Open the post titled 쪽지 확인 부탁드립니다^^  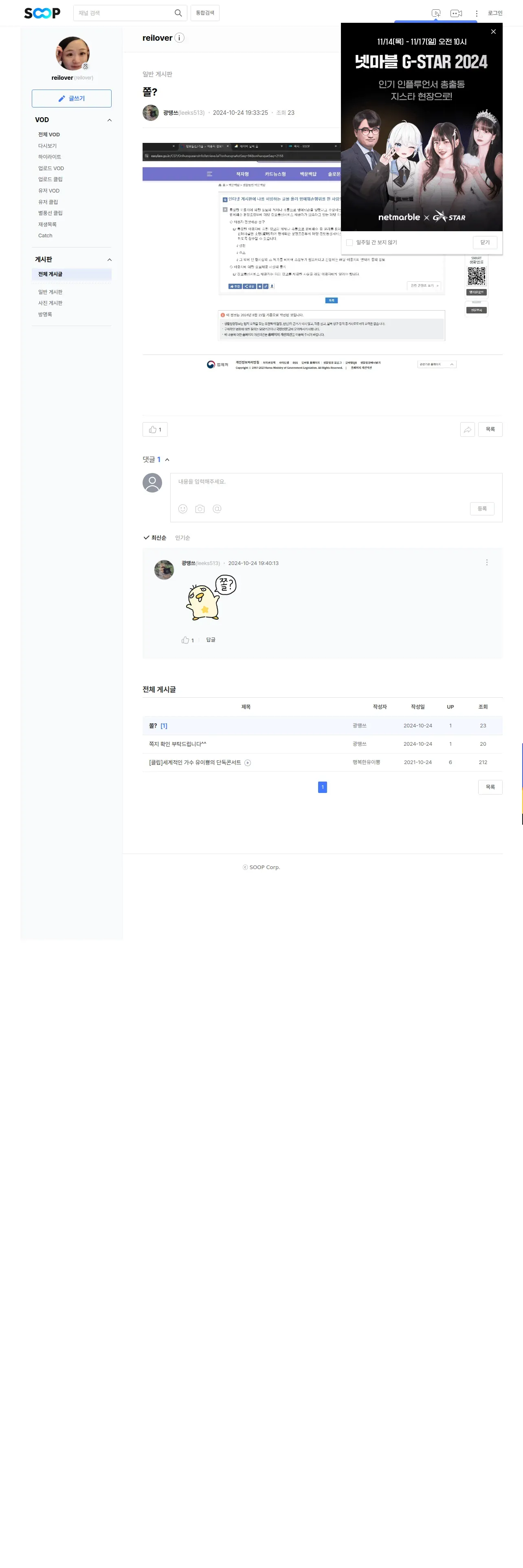pyautogui.click(x=178, y=745)
